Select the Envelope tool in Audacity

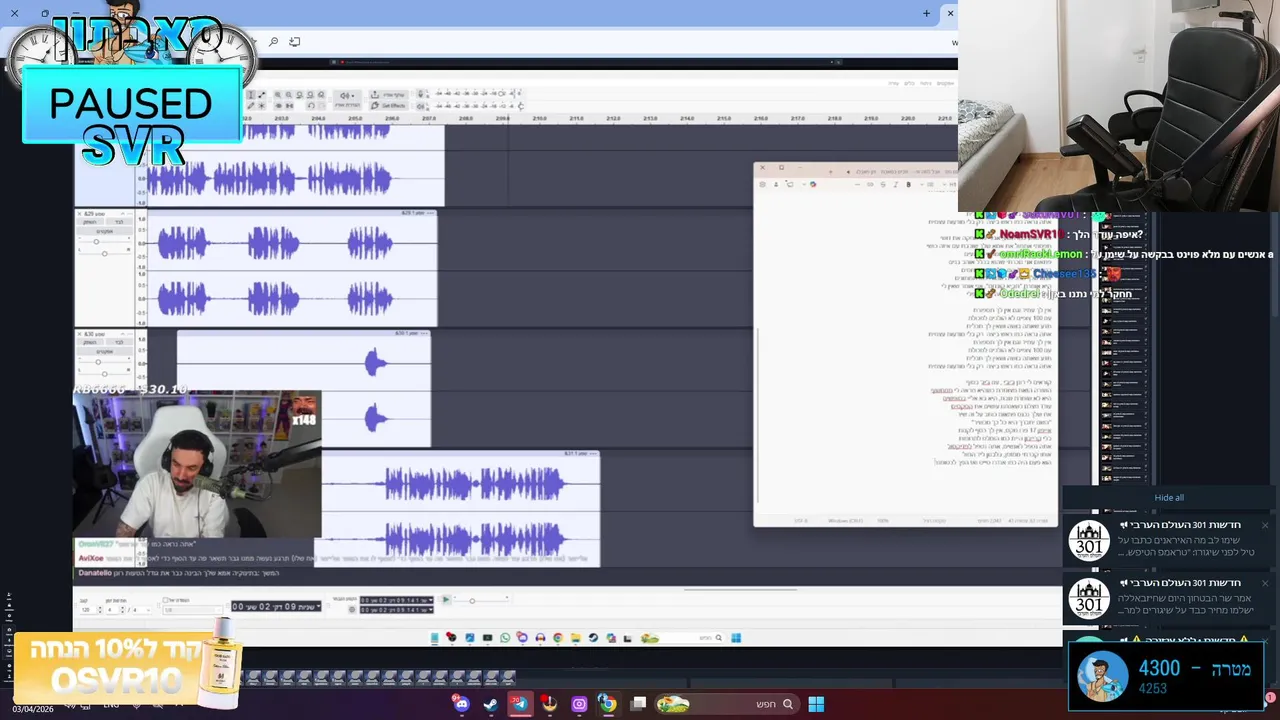click(x=262, y=94)
